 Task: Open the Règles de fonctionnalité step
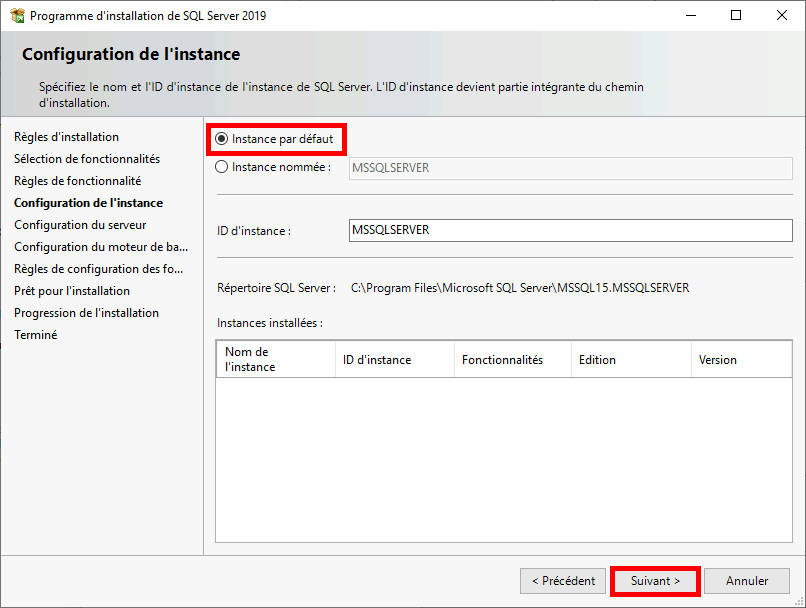(x=77, y=180)
